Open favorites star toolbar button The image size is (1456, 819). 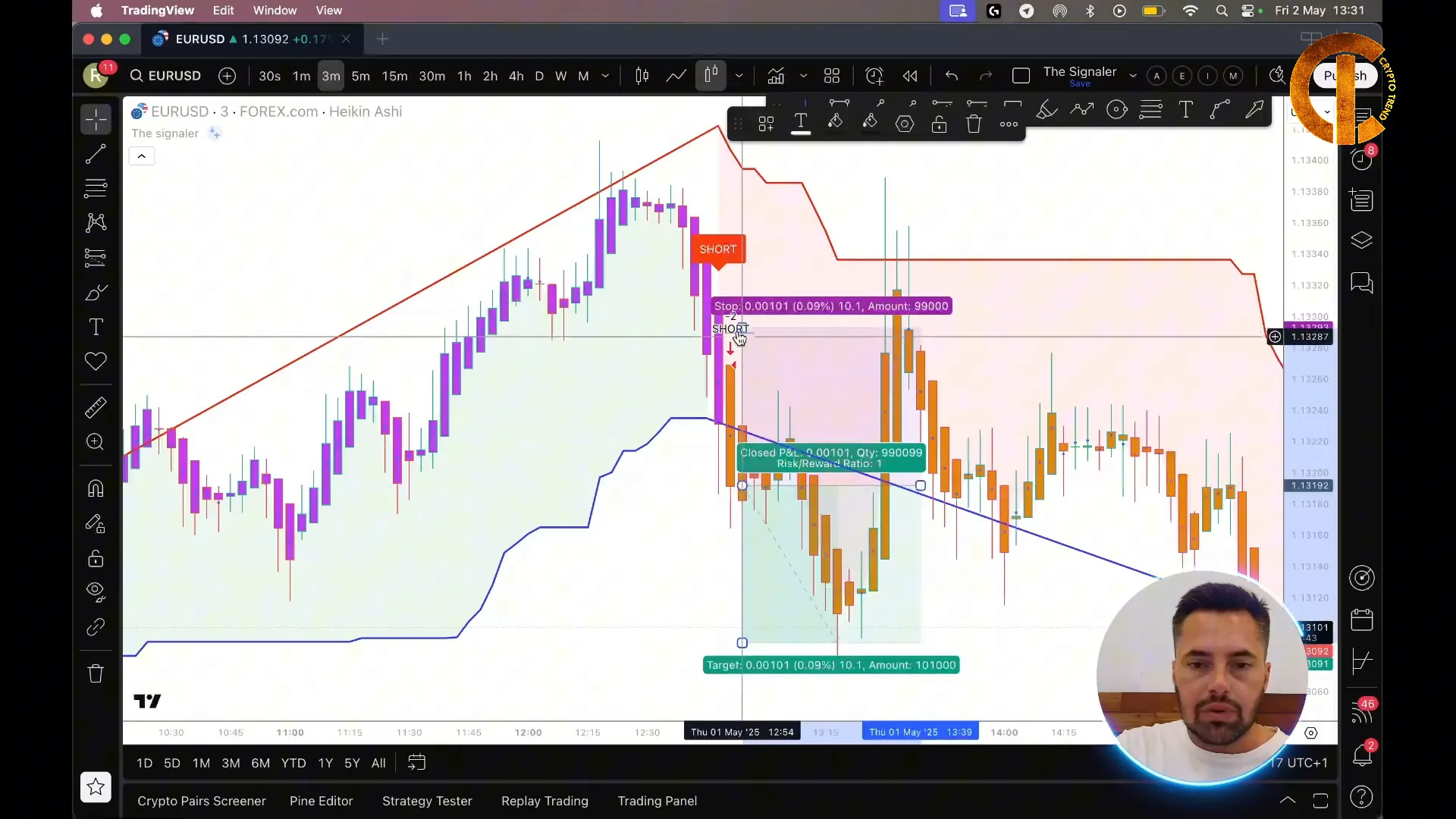click(x=96, y=787)
